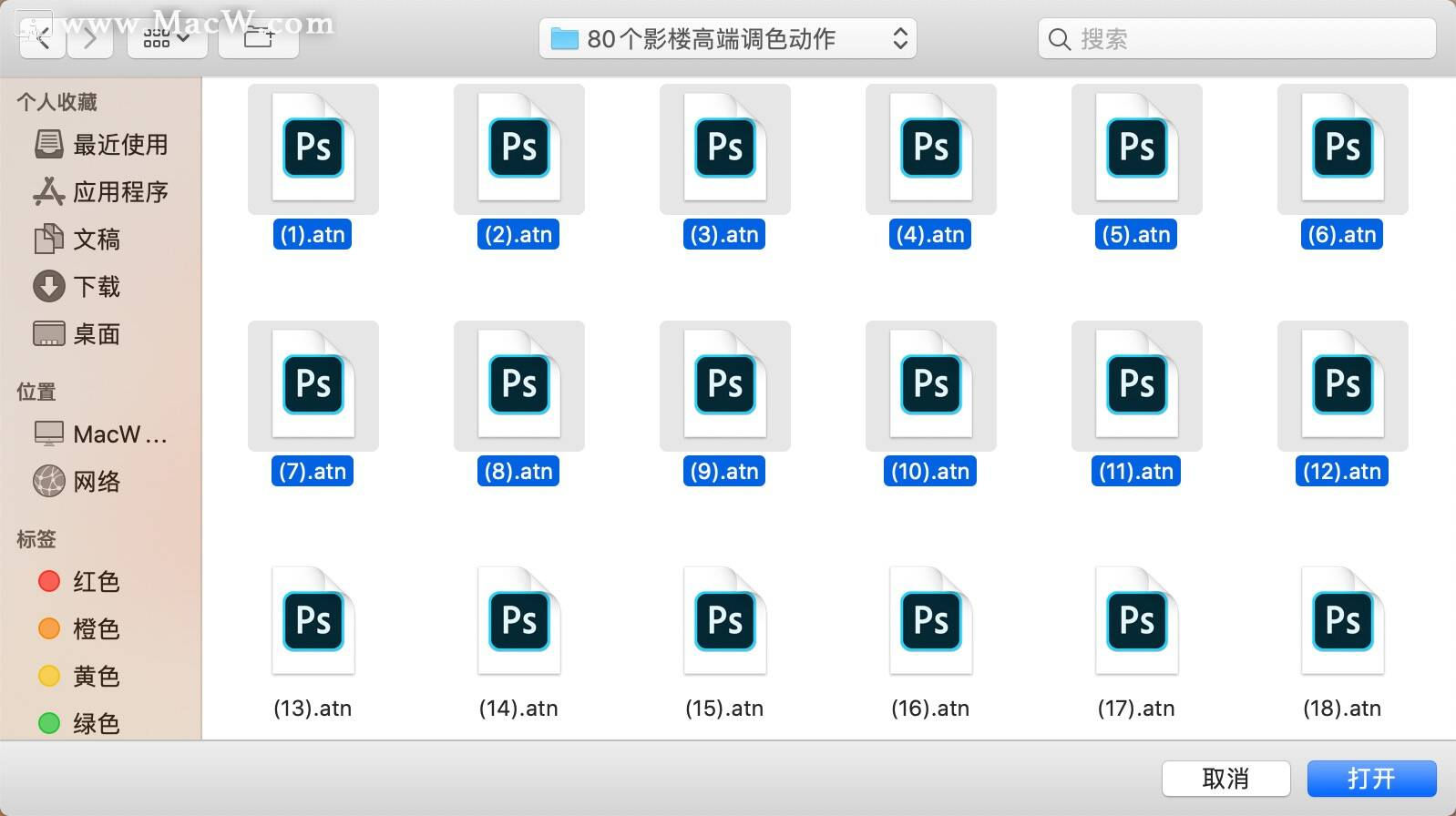Open the icon view options dropdown
The width and height of the screenshot is (1456, 816).
167,38
